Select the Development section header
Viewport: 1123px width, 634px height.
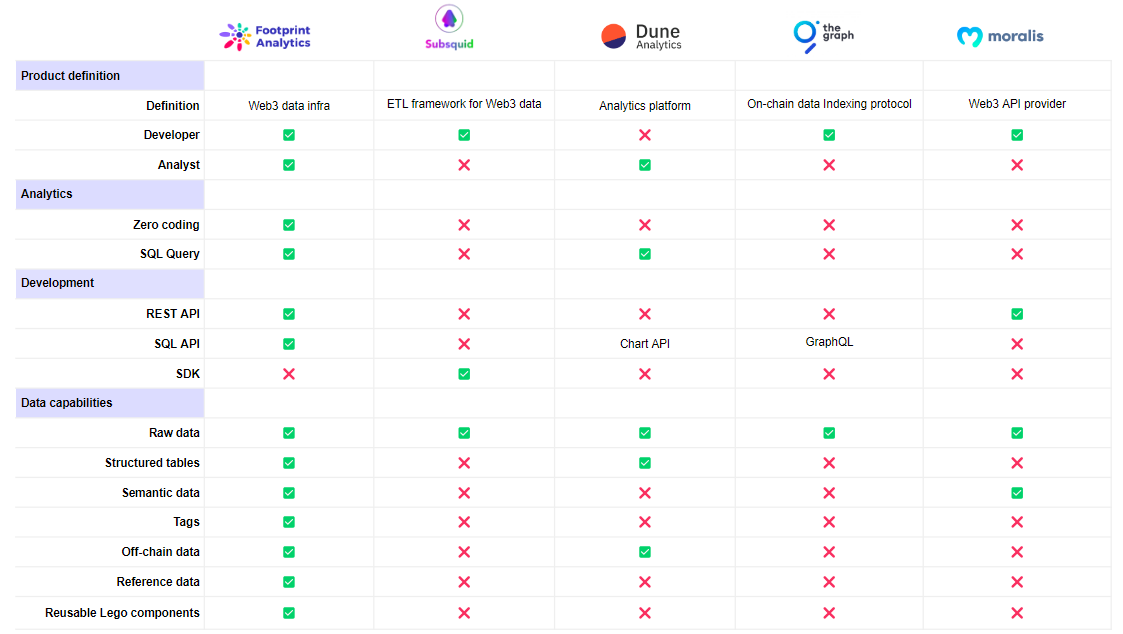coord(110,283)
